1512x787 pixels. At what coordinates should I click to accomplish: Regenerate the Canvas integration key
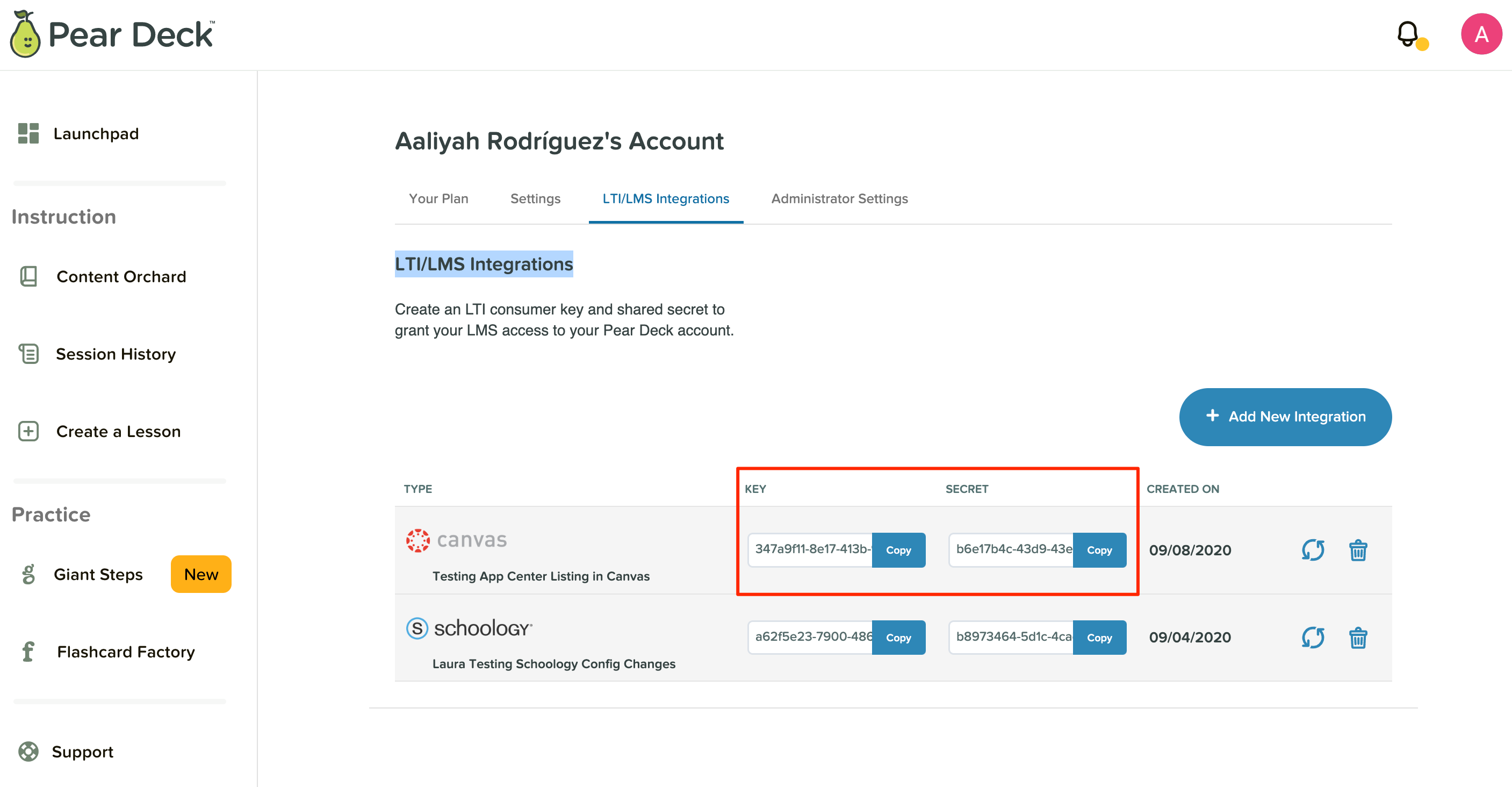(1313, 550)
